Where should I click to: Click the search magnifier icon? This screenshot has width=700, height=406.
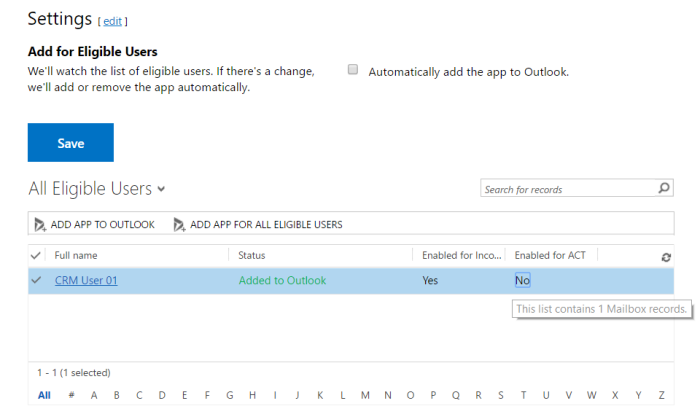(664, 188)
